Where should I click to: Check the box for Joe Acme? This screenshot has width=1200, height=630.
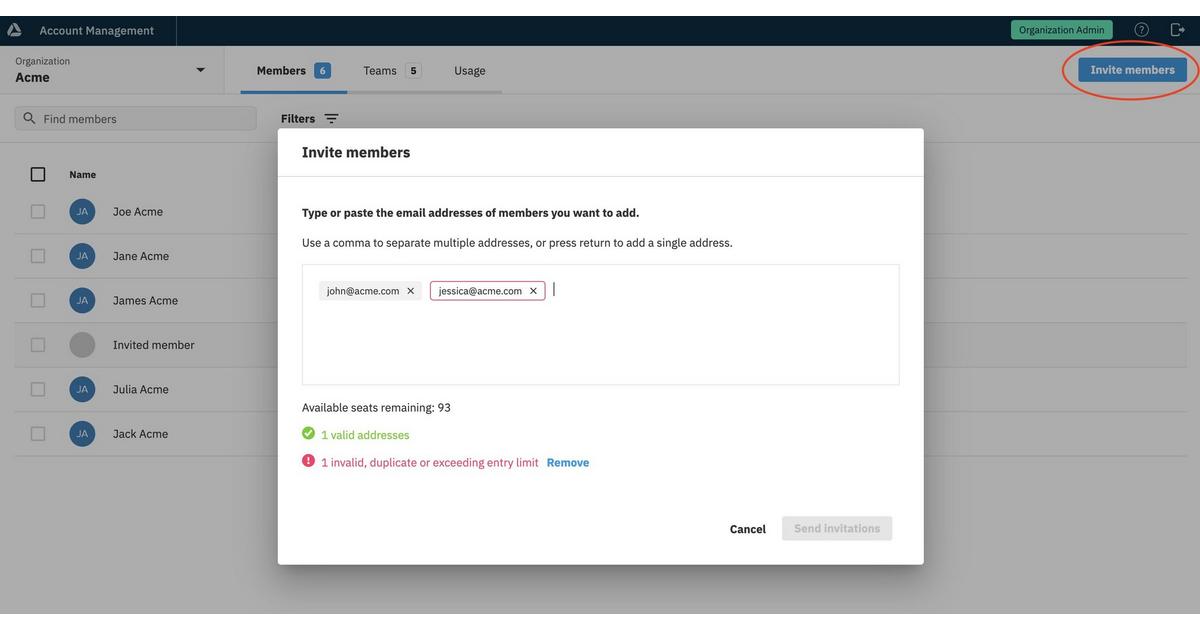click(x=38, y=211)
